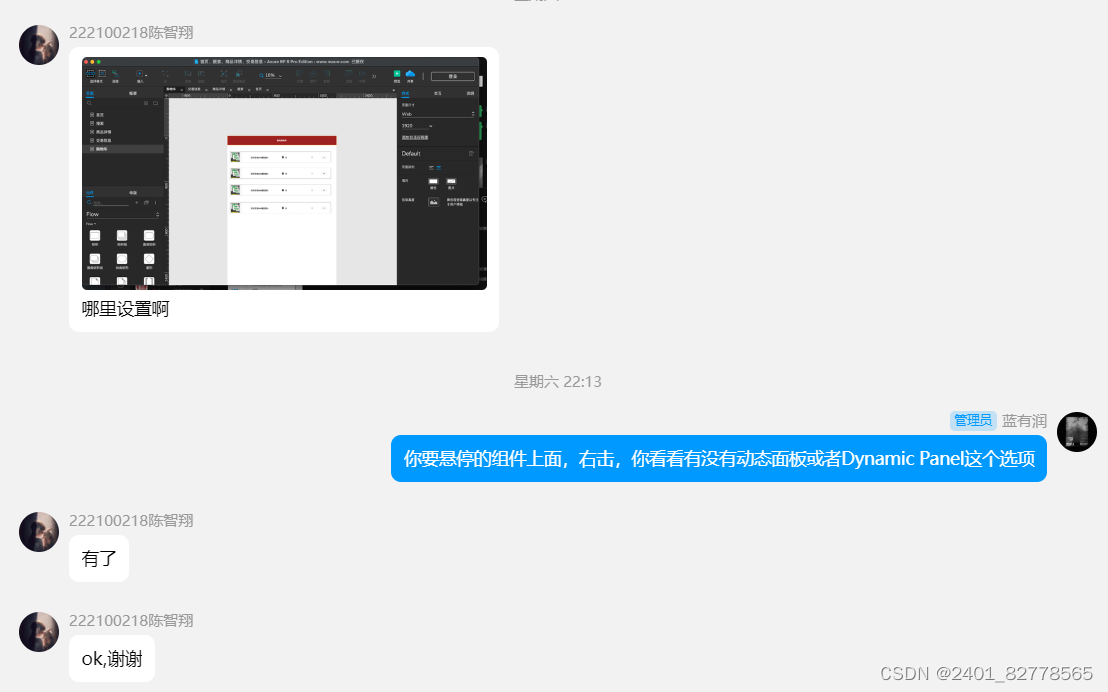Open 蓝有润's profile avatar
1108x692 pixels.
point(1076,432)
